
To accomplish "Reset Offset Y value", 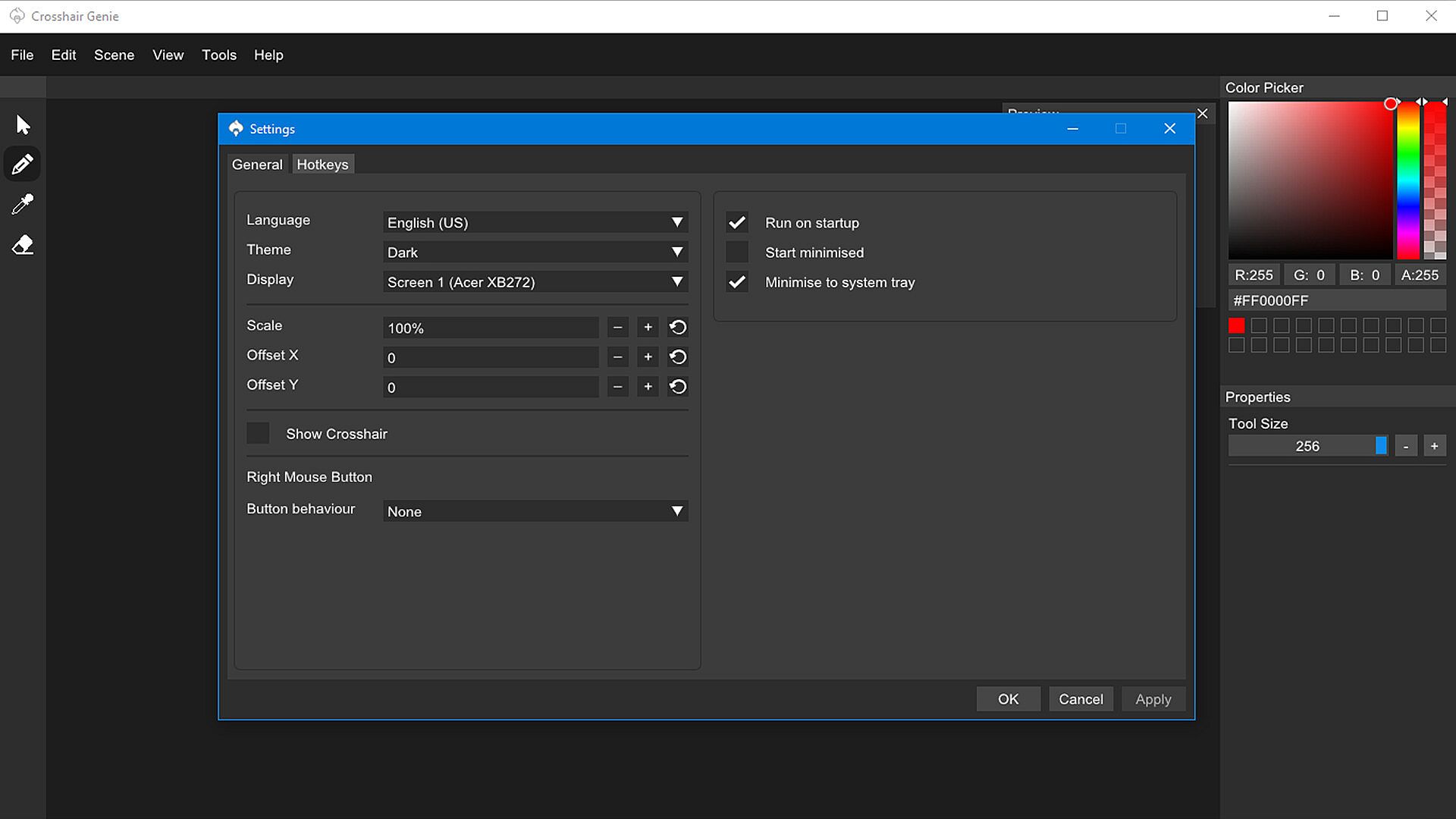I will (678, 387).
